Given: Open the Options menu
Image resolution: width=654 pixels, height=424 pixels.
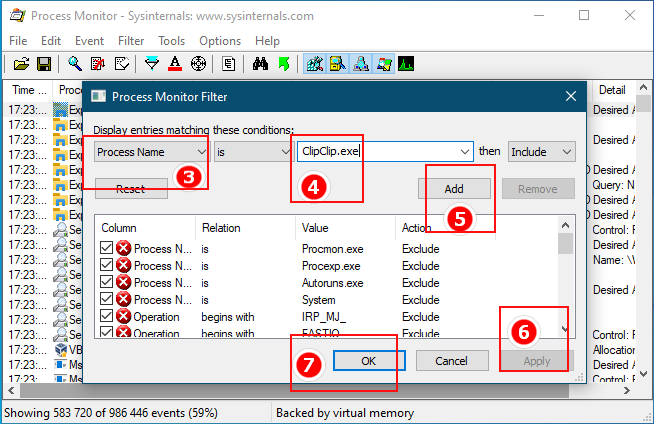Looking at the screenshot, I should pyautogui.click(x=220, y=41).
